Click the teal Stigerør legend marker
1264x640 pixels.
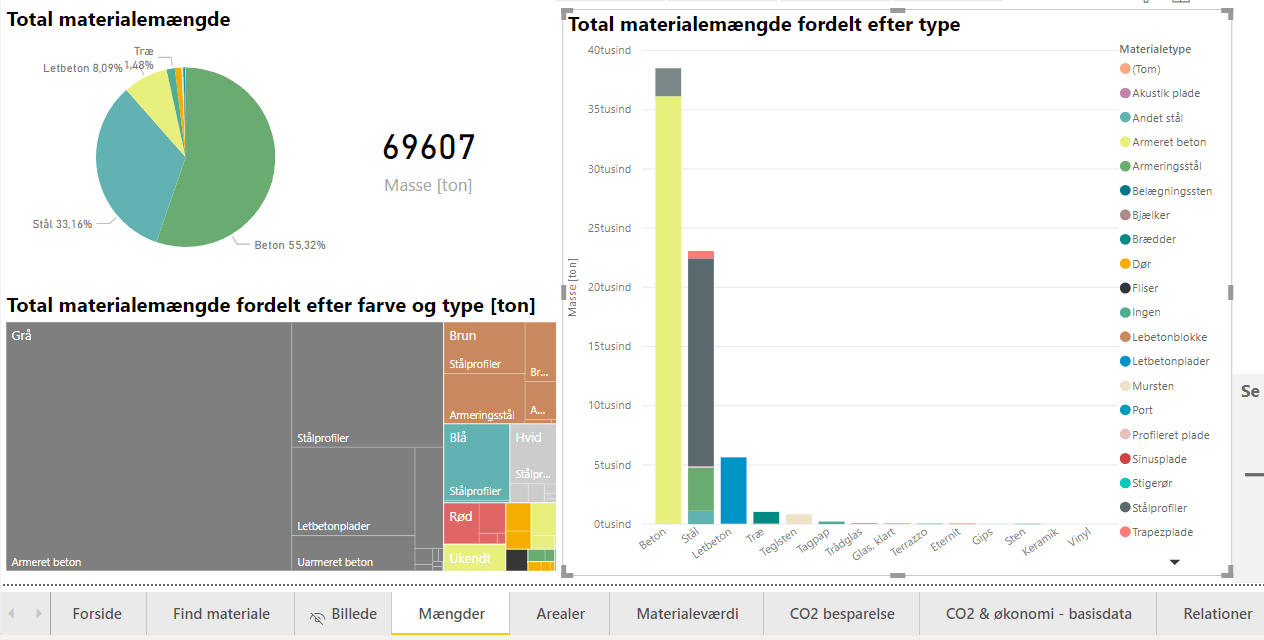point(1123,483)
